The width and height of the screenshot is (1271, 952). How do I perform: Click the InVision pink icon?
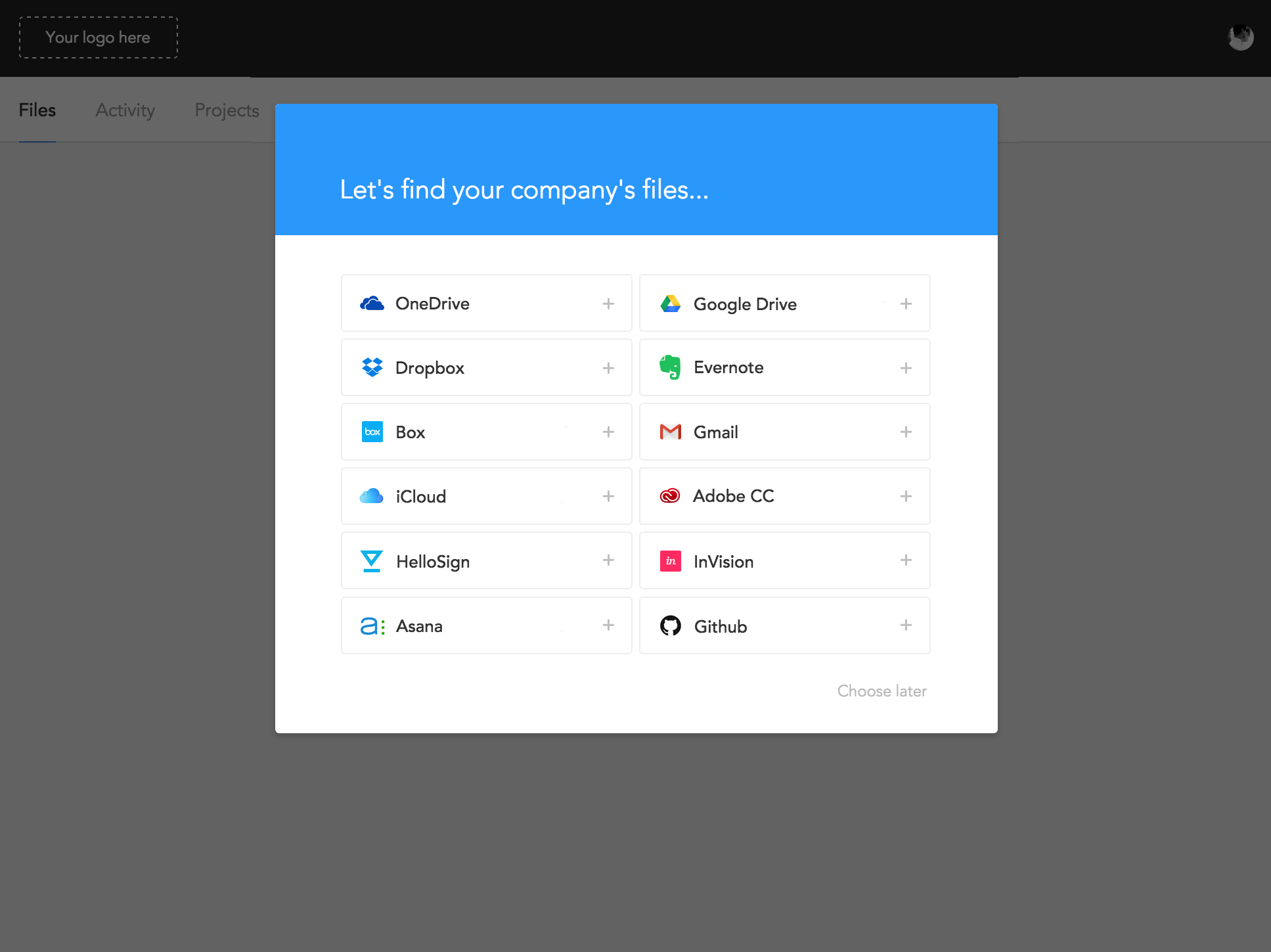click(x=670, y=561)
